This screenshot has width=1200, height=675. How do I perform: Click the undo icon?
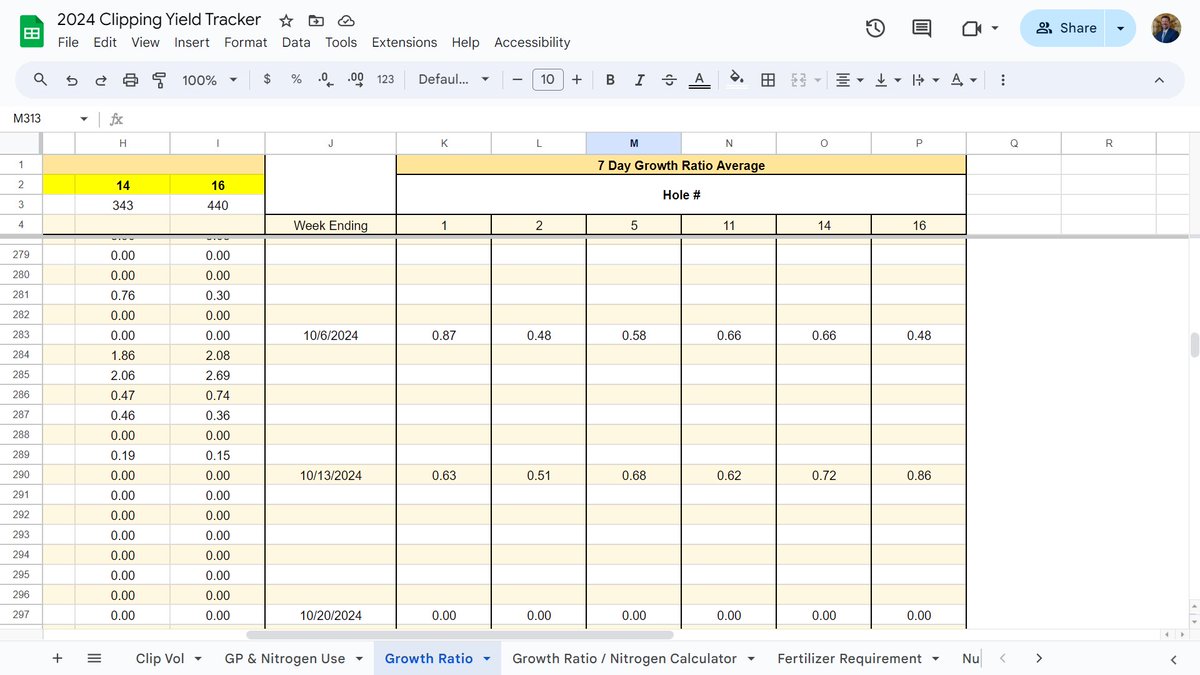(x=71, y=79)
